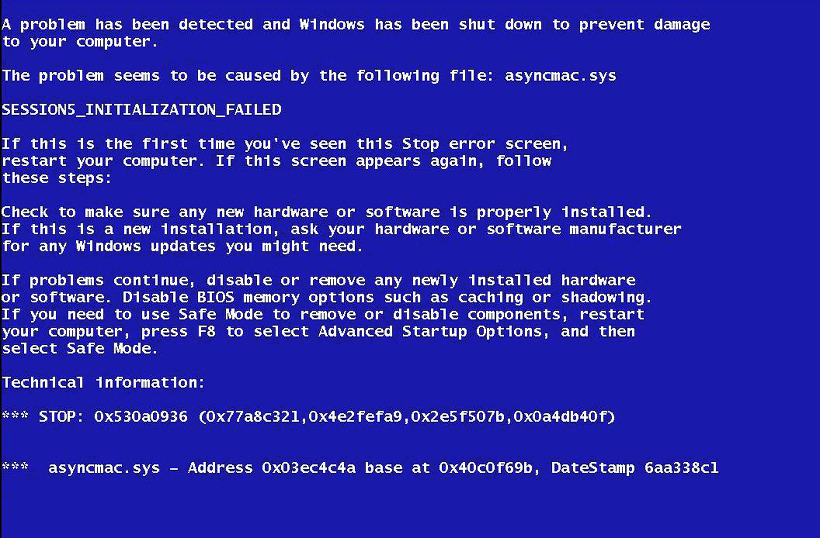Click the three asterisks before STOP

pyautogui.click(x=15, y=416)
